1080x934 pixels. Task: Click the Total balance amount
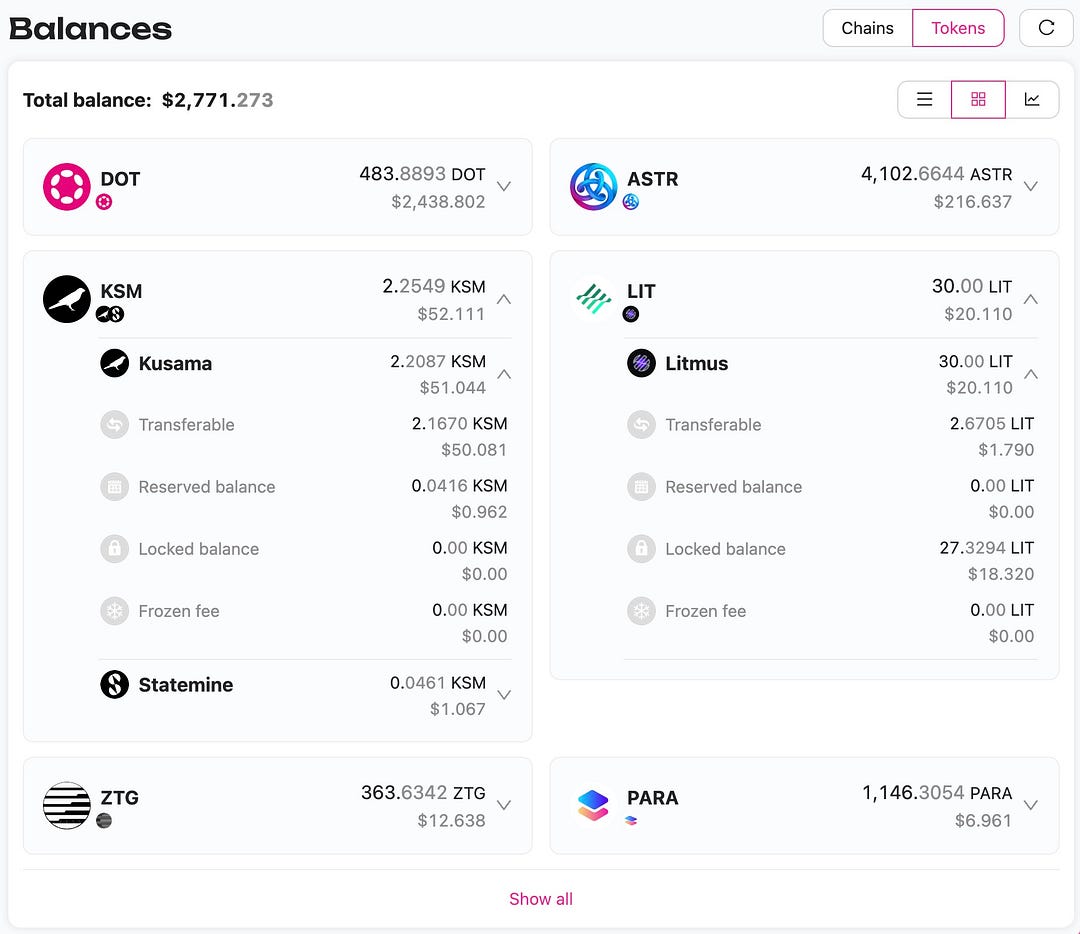click(217, 100)
